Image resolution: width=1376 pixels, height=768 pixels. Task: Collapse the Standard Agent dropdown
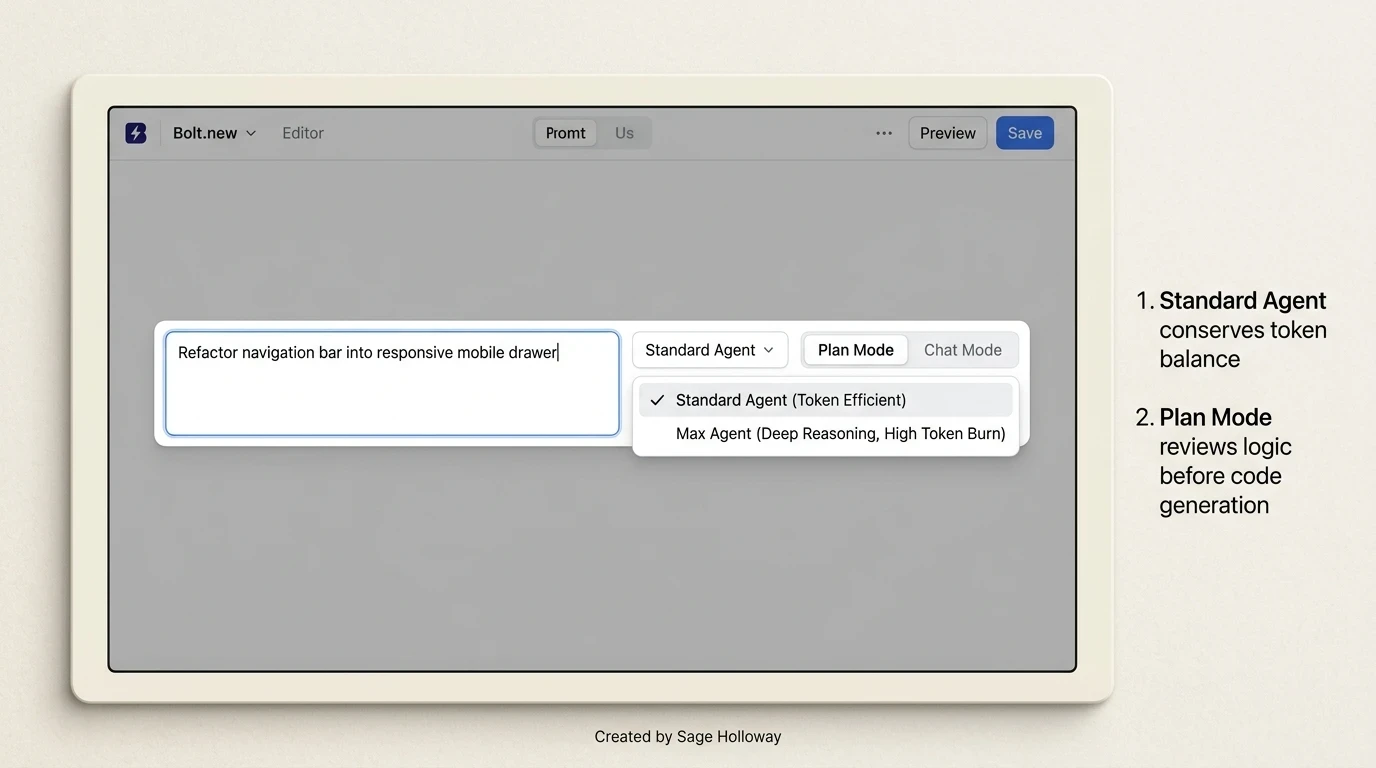pyautogui.click(x=710, y=350)
